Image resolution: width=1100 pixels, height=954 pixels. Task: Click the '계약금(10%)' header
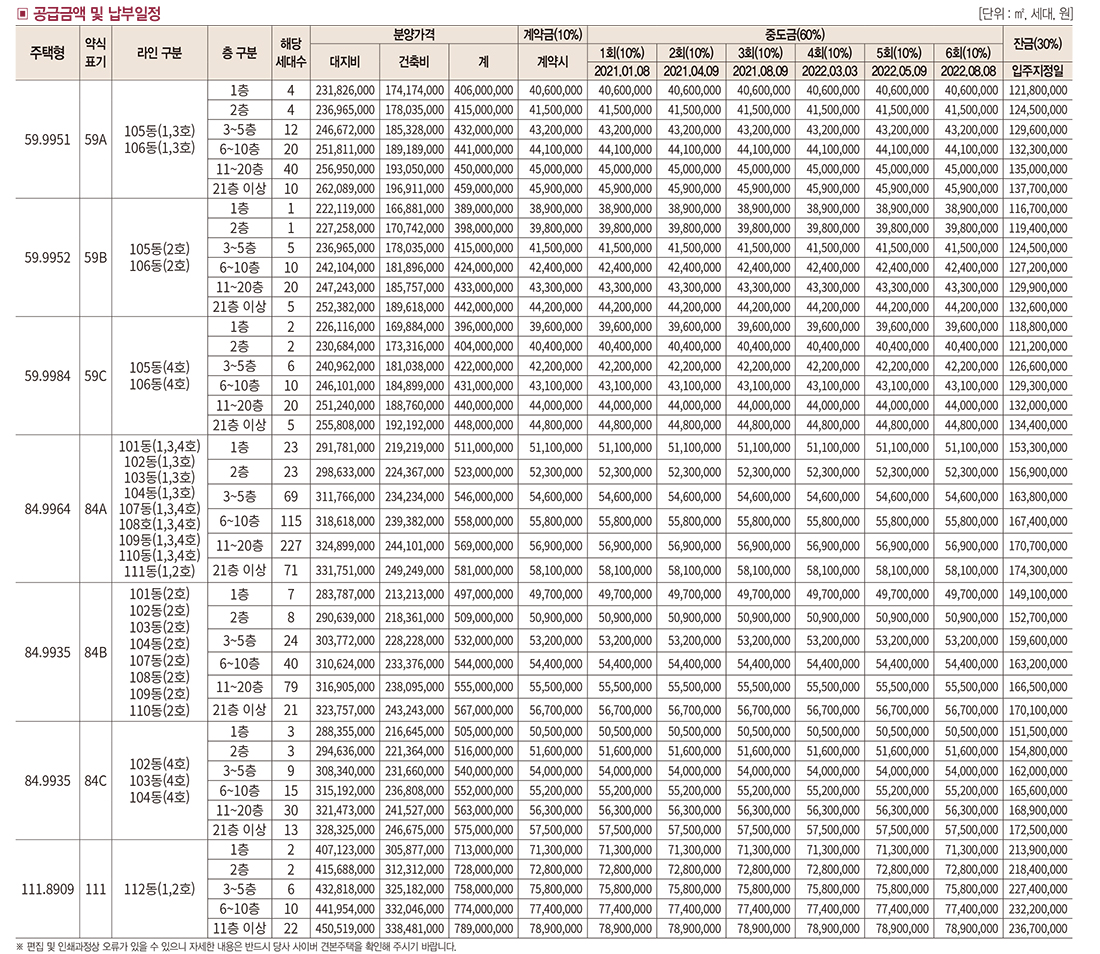point(553,34)
